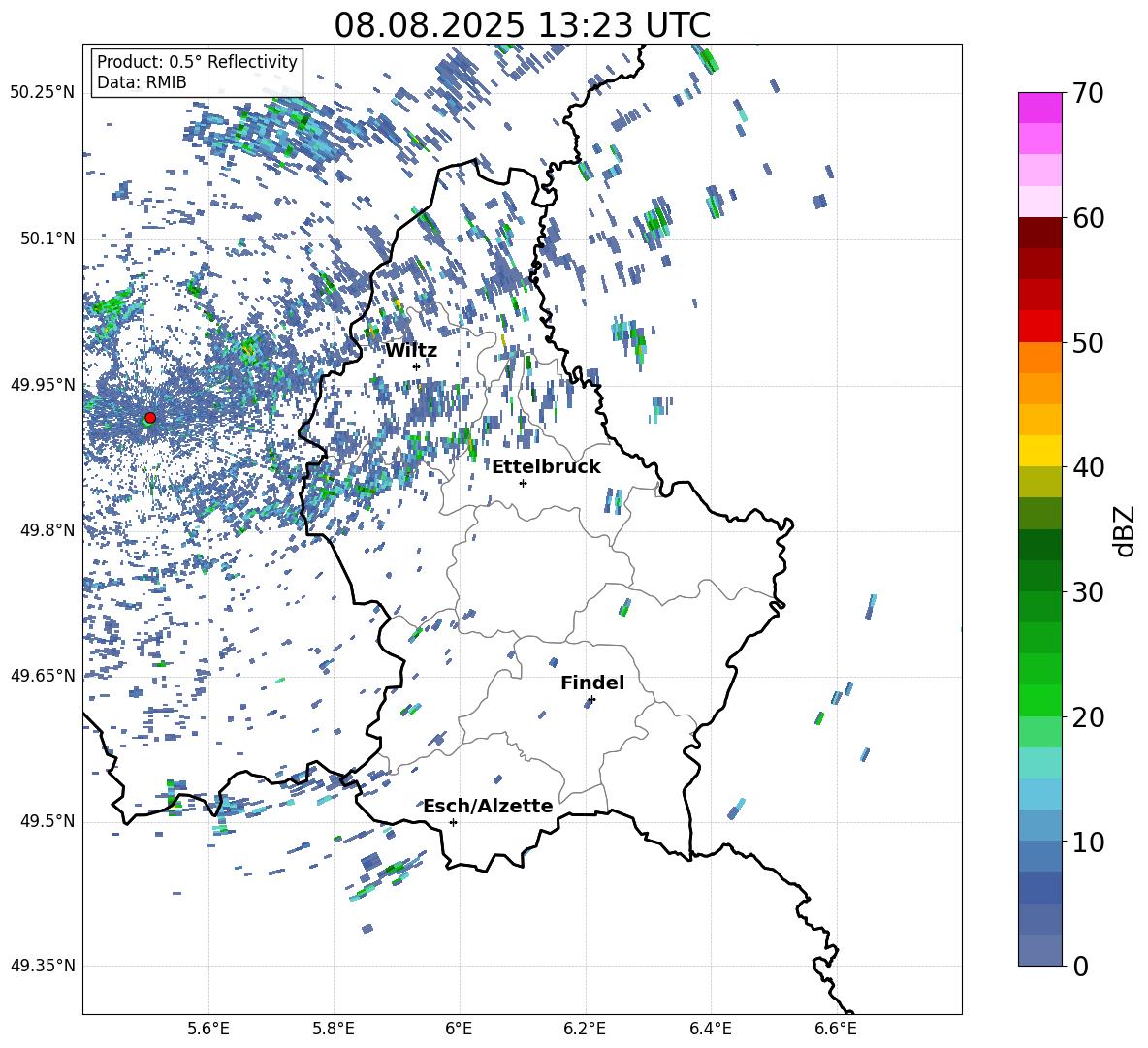The image size is (1148, 1048).
Task: Click the plus marker below Ettelbruck
Action: tap(523, 483)
